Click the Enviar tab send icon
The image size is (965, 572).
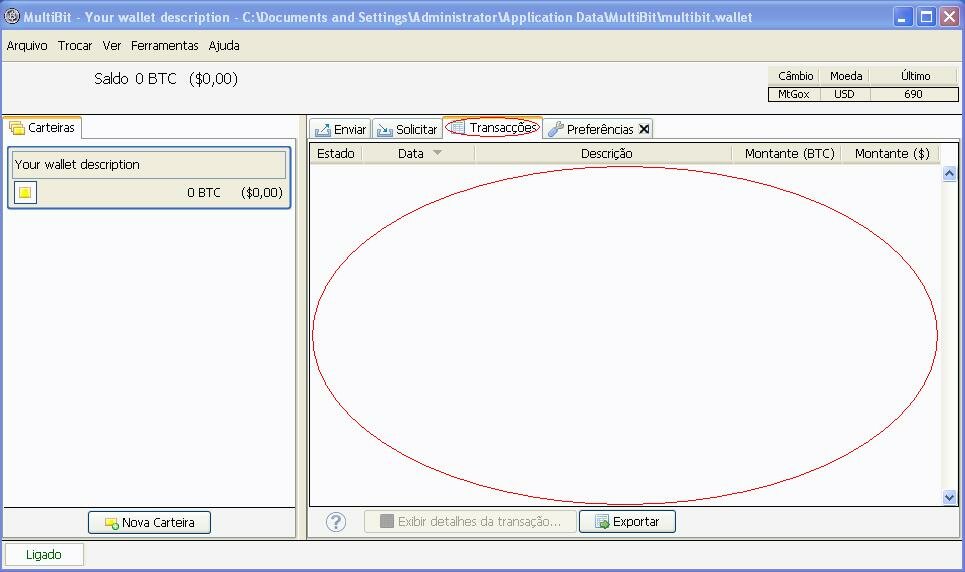coord(322,130)
